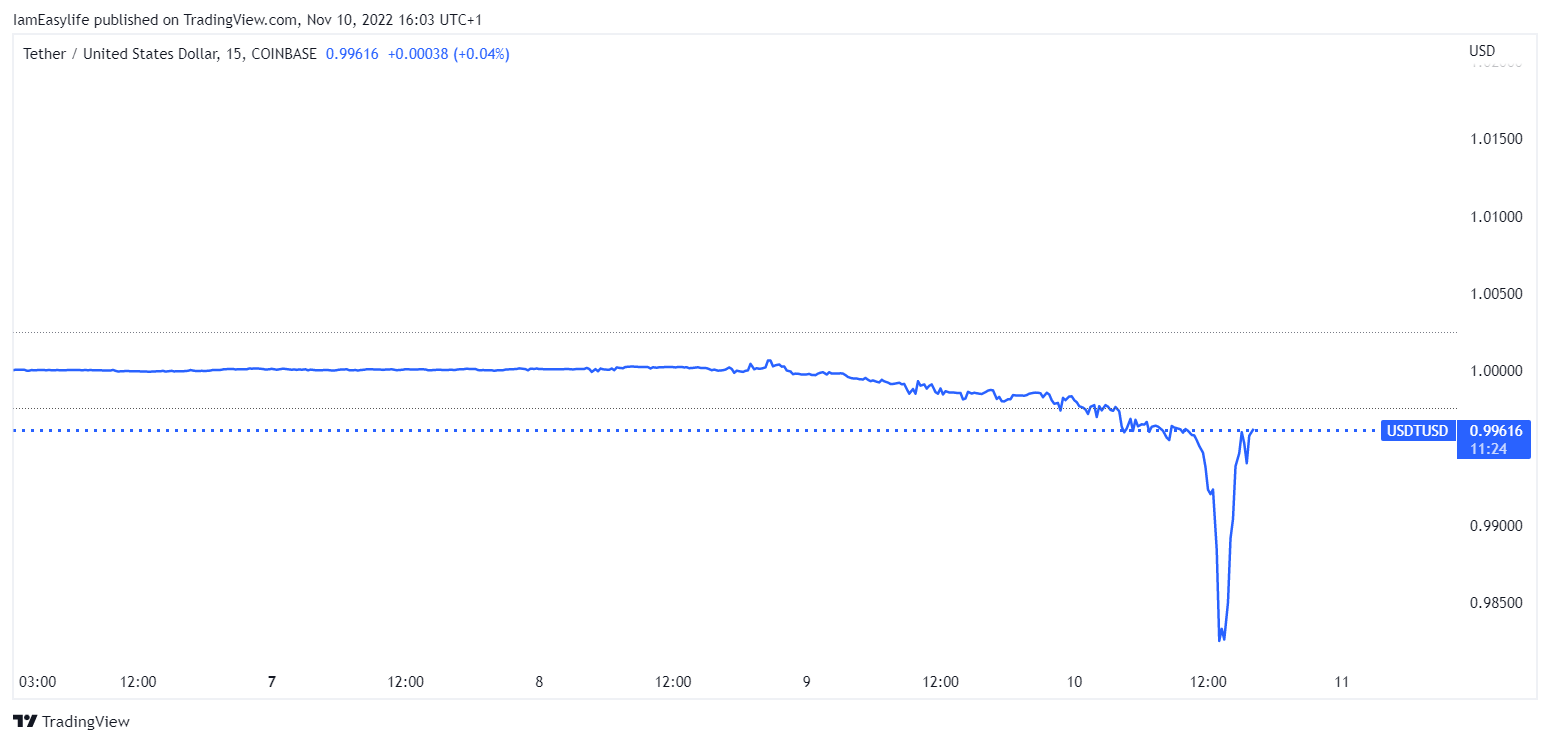
Task: Click the blue 0.99616 current price tag
Action: (x=1495, y=431)
